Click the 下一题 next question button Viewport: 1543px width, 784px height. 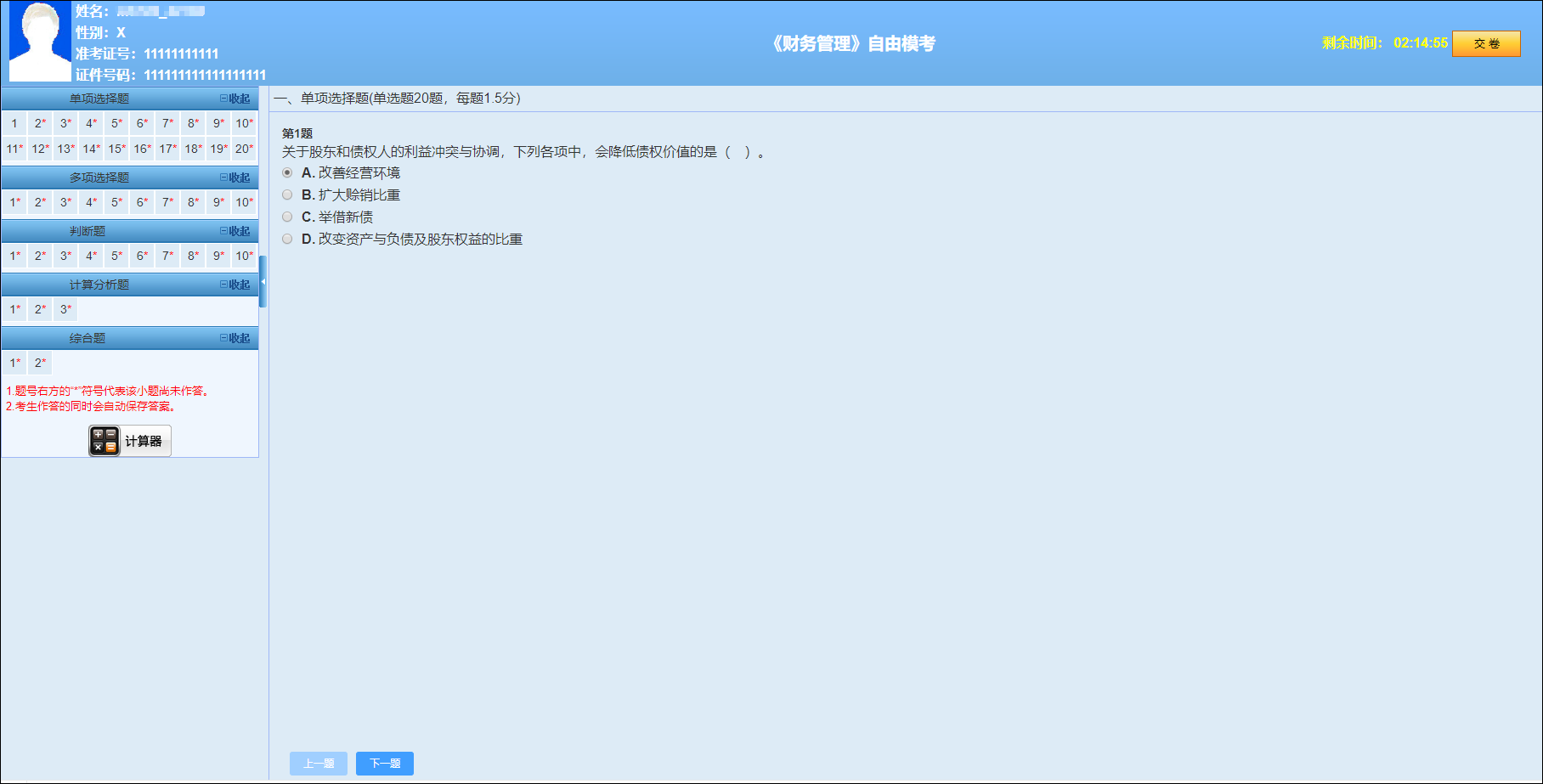click(x=384, y=763)
